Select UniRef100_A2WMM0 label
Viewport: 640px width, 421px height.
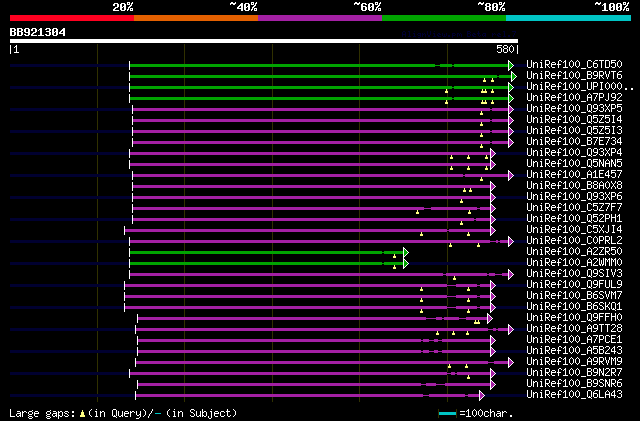(x=574, y=263)
